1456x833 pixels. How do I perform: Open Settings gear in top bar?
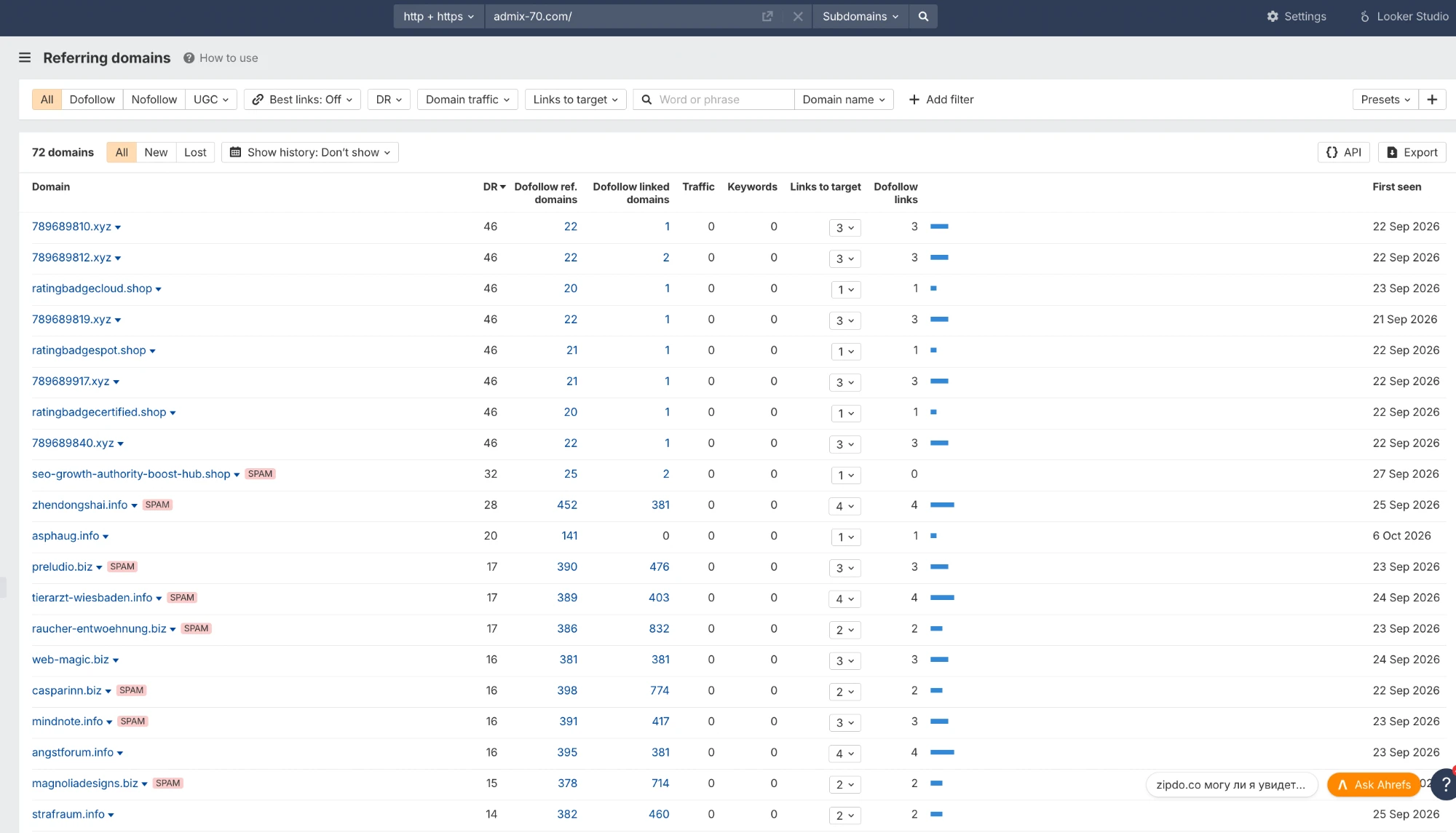pyautogui.click(x=1297, y=16)
